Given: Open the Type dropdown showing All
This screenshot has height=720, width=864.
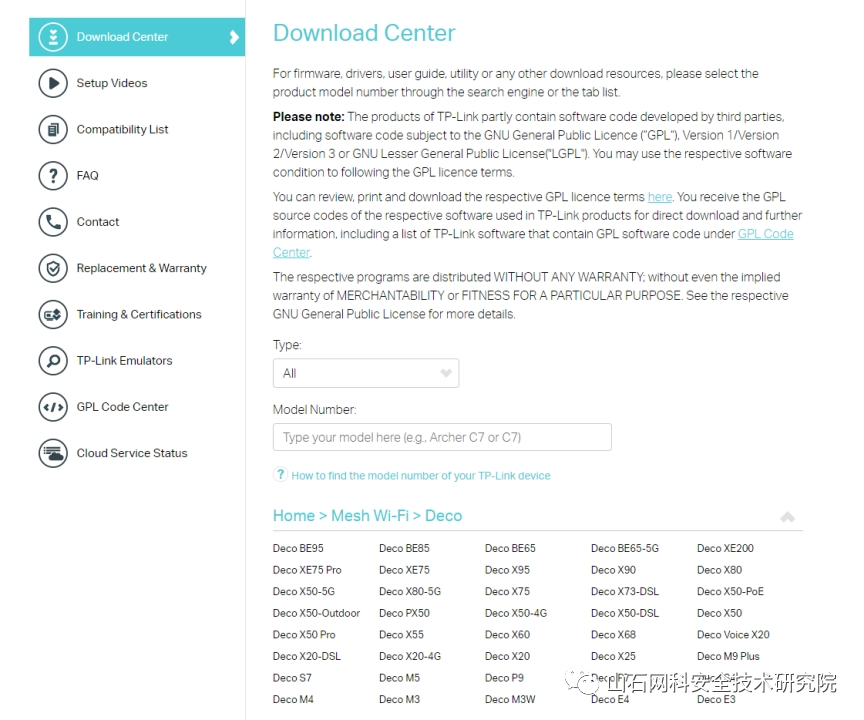Looking at the screenshot, I should tap(366, 373).
